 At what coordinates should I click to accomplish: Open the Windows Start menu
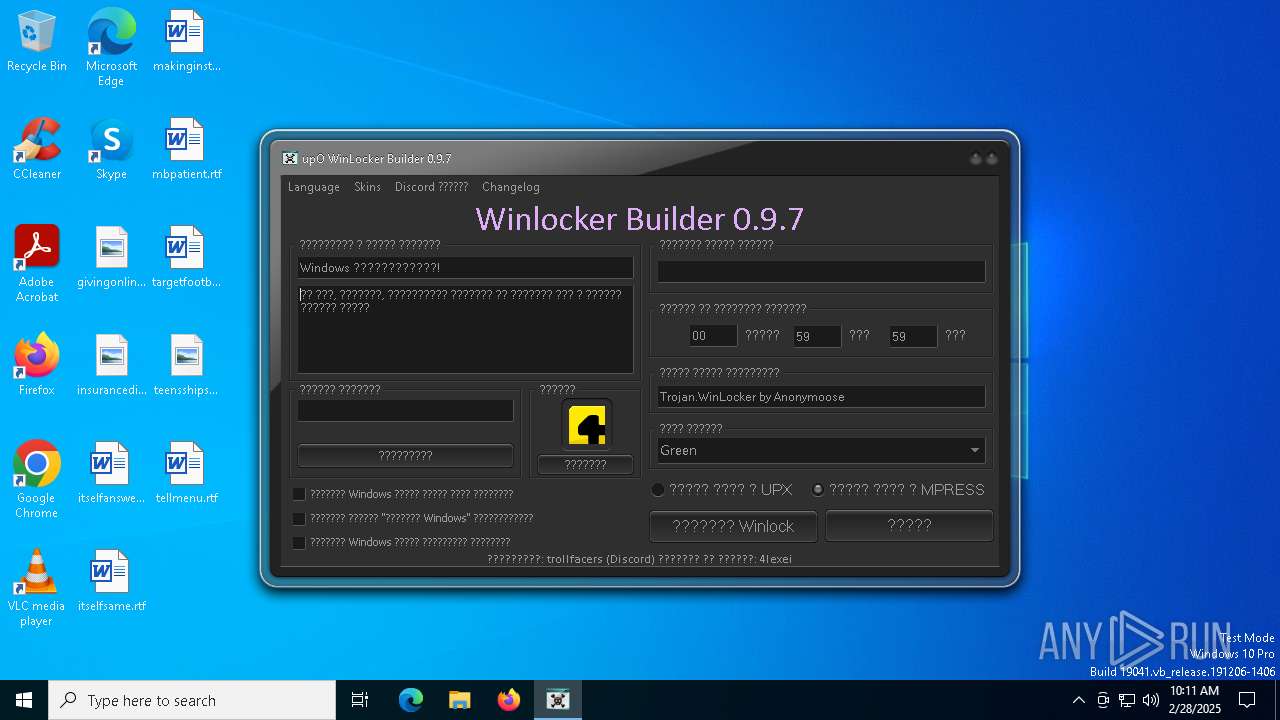pyautogui.click(x=24, y=700)
